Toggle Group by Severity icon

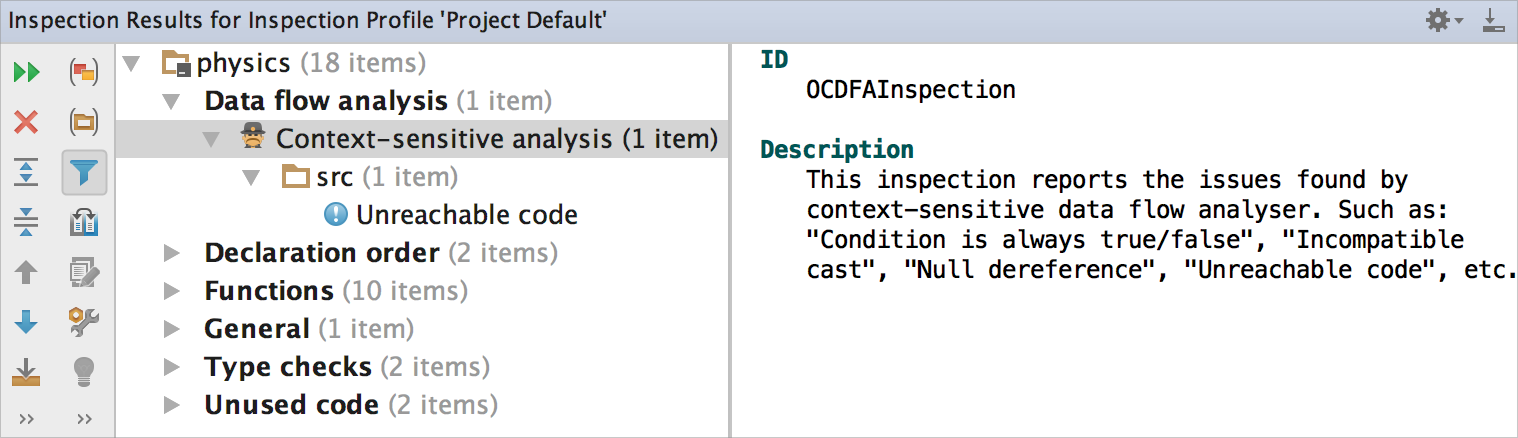(x=84, y=72)
